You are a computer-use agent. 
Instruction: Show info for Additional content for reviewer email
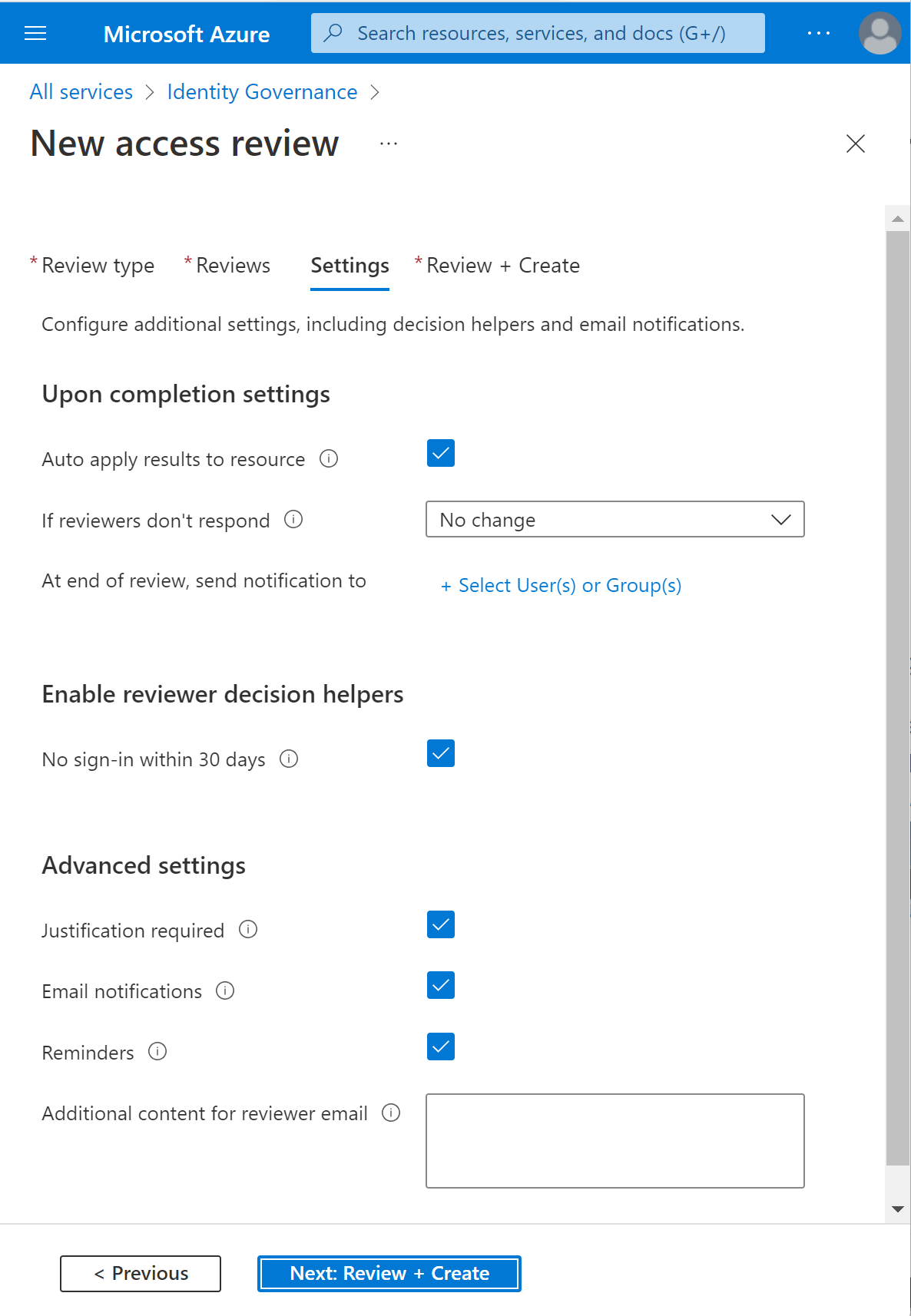coord(391,1113)
